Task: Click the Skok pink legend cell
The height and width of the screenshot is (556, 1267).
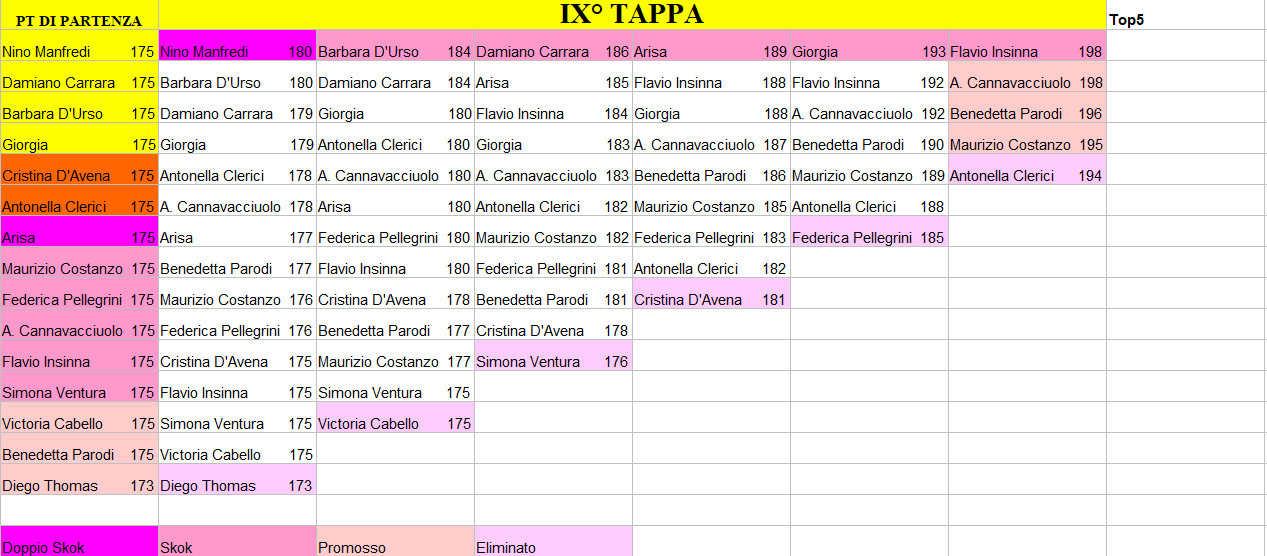Action: pos(237,542)
